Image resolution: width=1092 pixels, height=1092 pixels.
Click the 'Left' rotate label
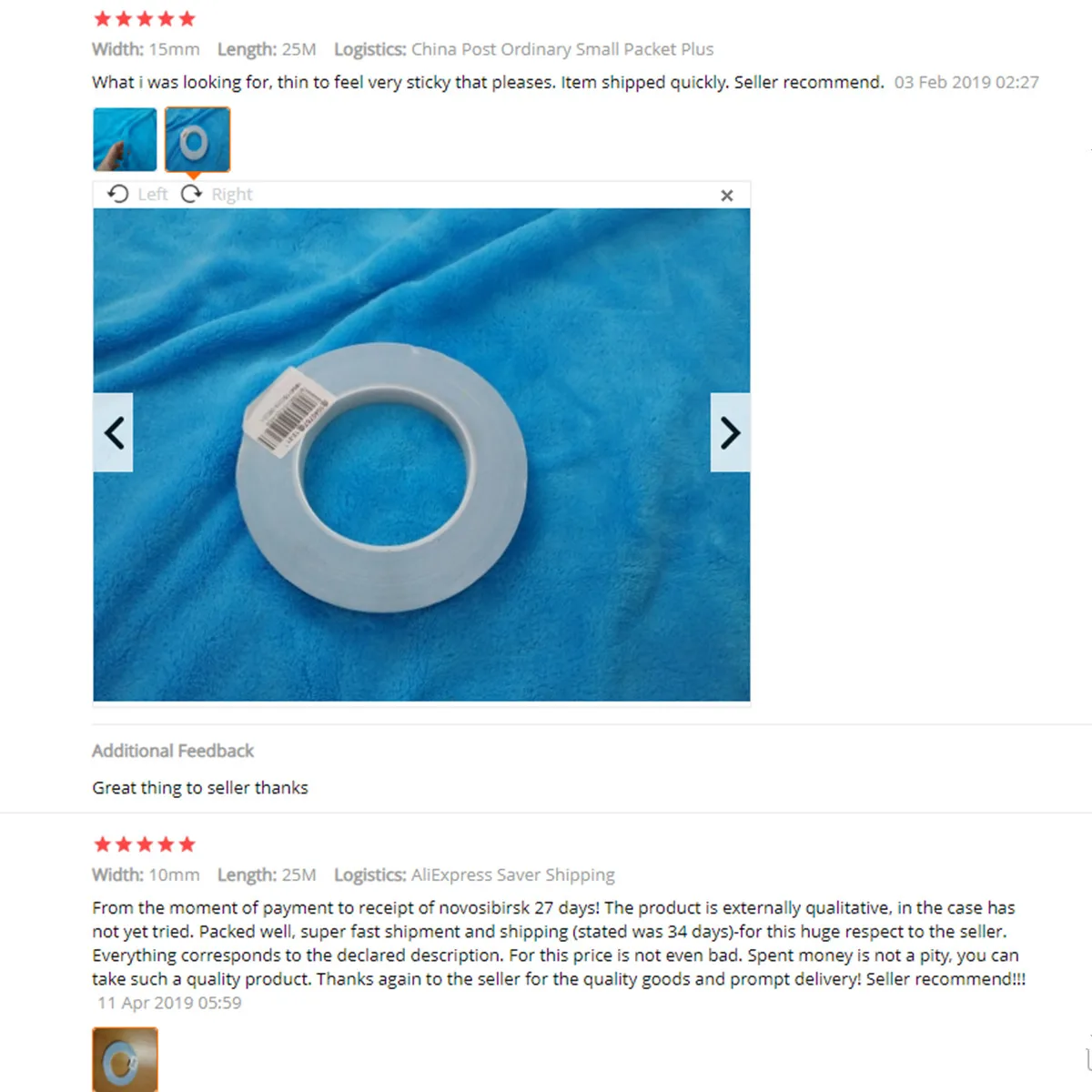click(x=153, y=194)
